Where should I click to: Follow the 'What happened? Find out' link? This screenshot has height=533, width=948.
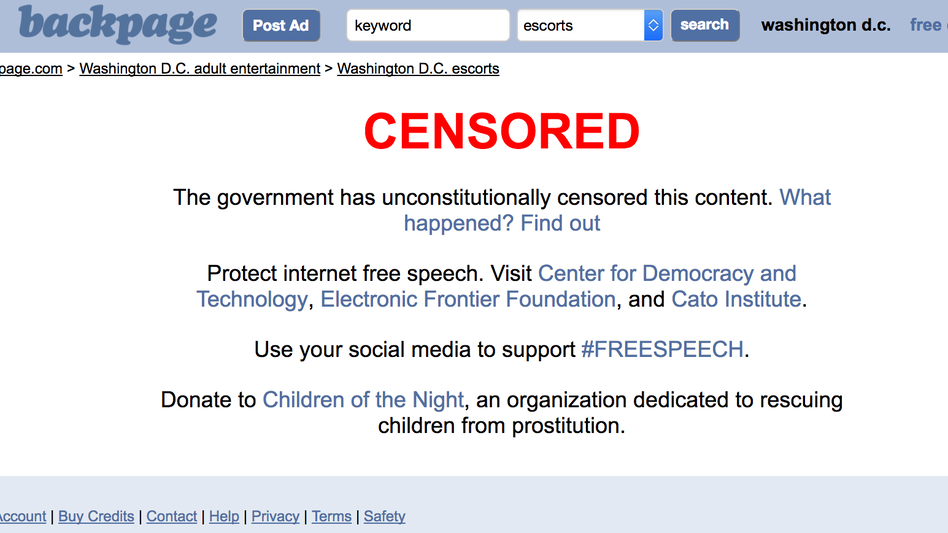[x=617, y=210]
